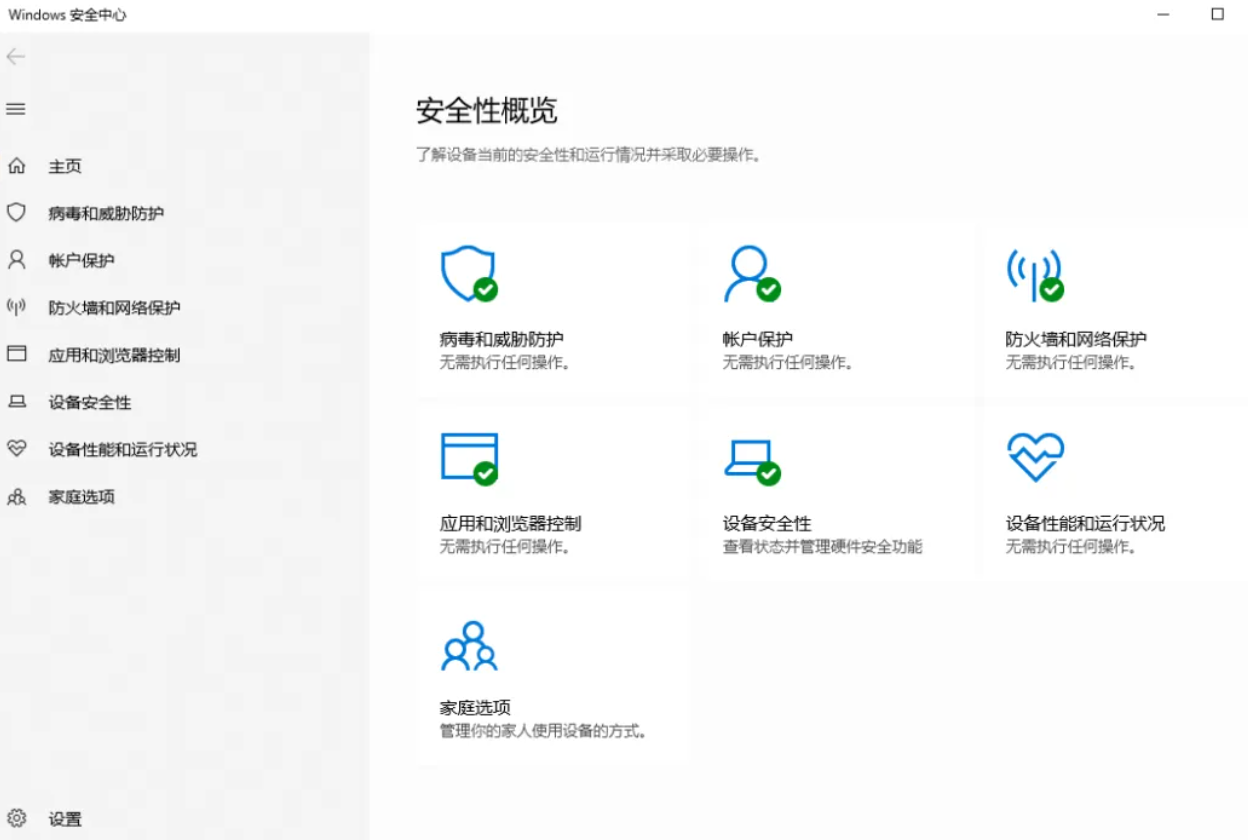Image resolution: width=1248 pixels, height=840 pixels.
Task: Click 管理你的家人使用设备的方式 description text
Action: 543,731
